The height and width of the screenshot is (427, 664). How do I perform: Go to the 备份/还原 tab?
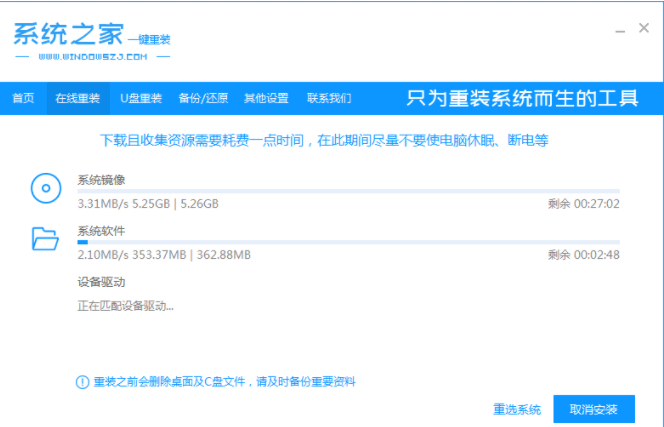[x=203, y=98]
